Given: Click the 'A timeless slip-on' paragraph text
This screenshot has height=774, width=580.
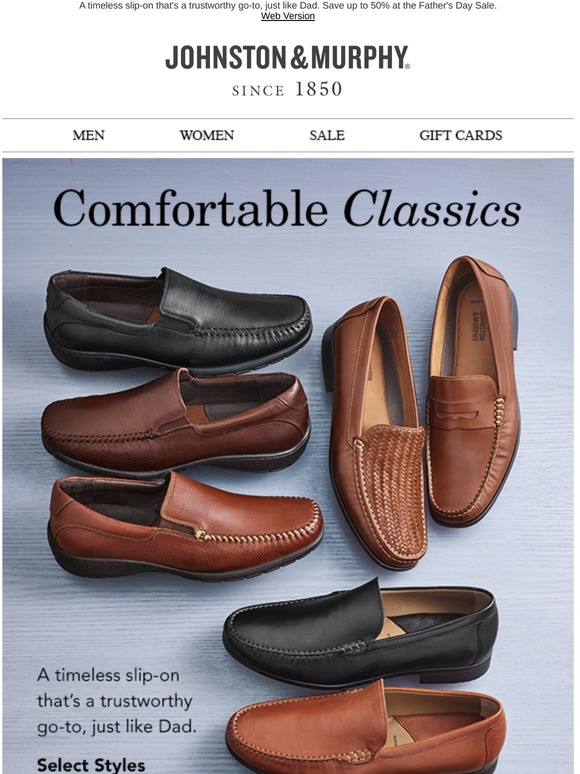Looking at the screenshot, I should (116, 701).
